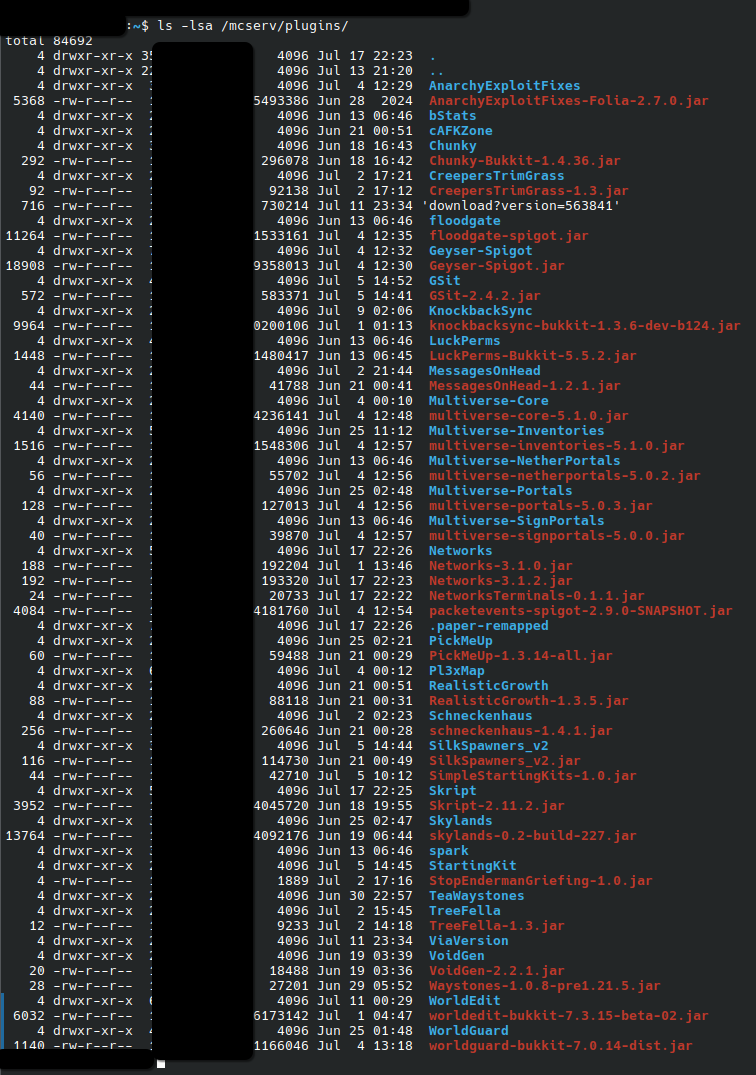Click the Schneckenhaus directory name
This screenshot has width=756, height=1075.
480,716
